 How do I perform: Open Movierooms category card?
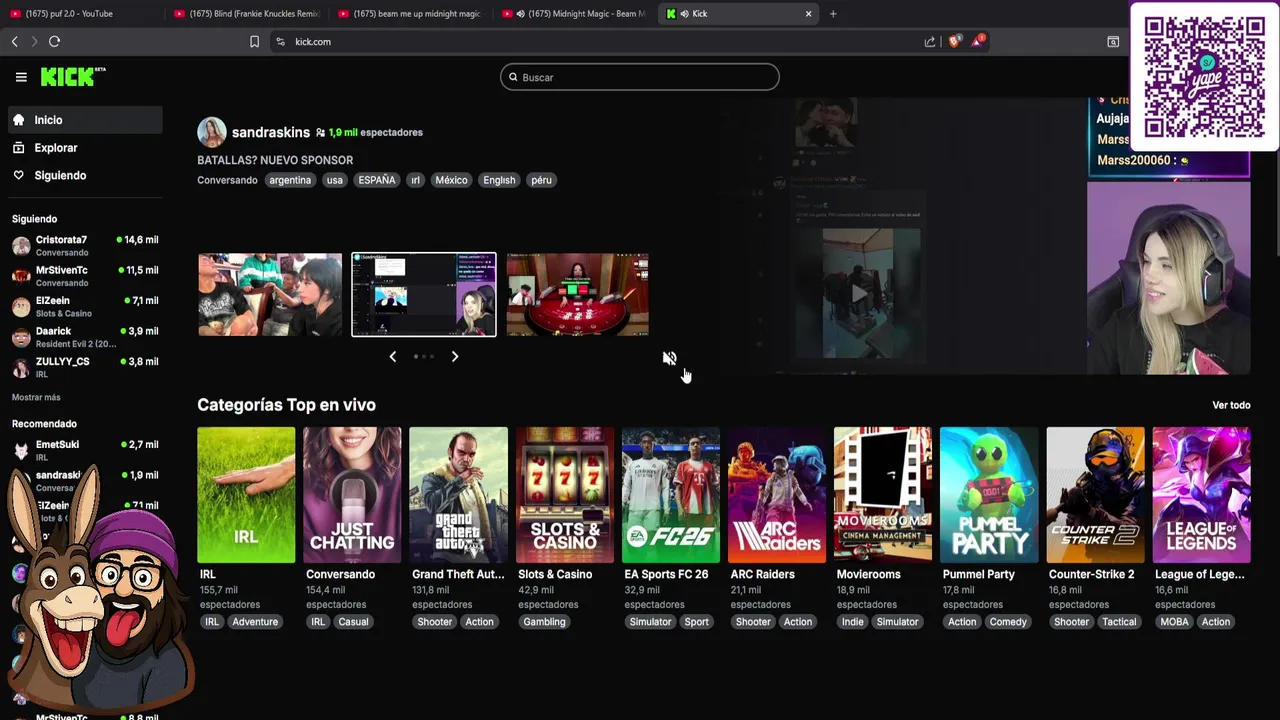[x=883, y=495]
